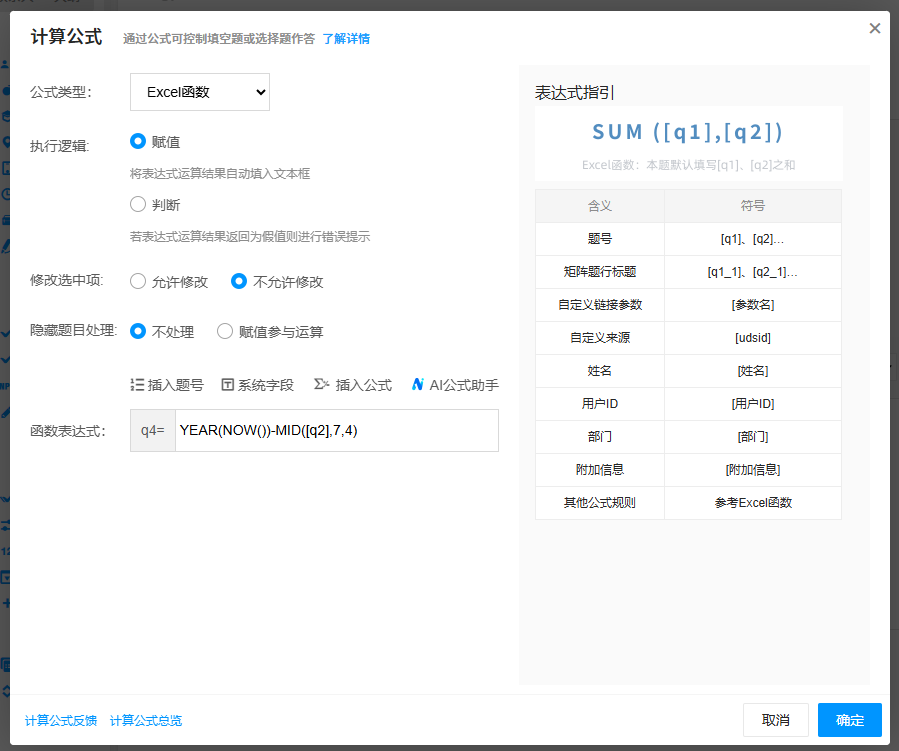The width and height of the screenshot is (899, 751).
Task: Select 不处理 for hidden questions
Action: 138,331
